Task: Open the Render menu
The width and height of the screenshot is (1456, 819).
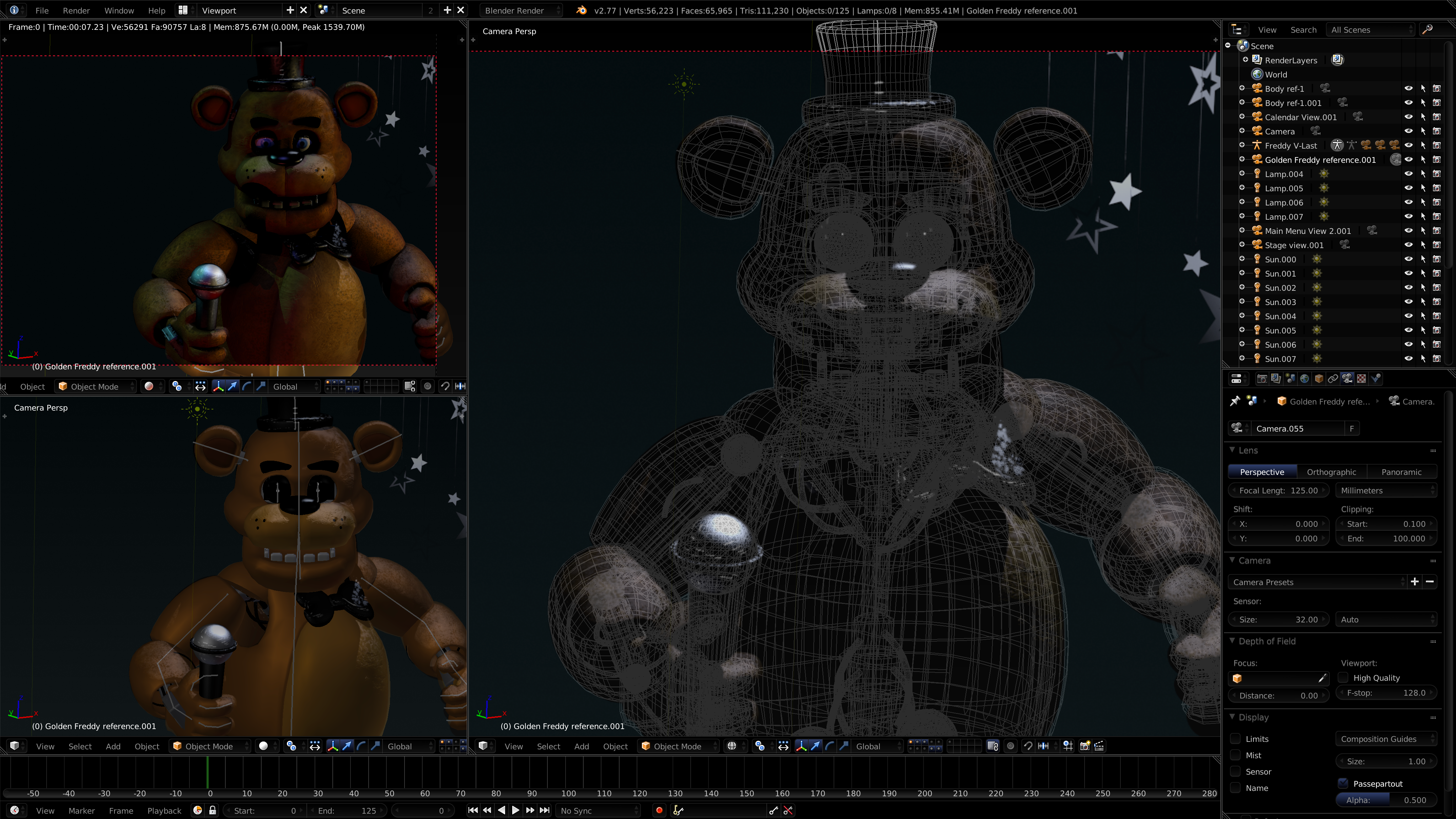Action: (76, 10)
